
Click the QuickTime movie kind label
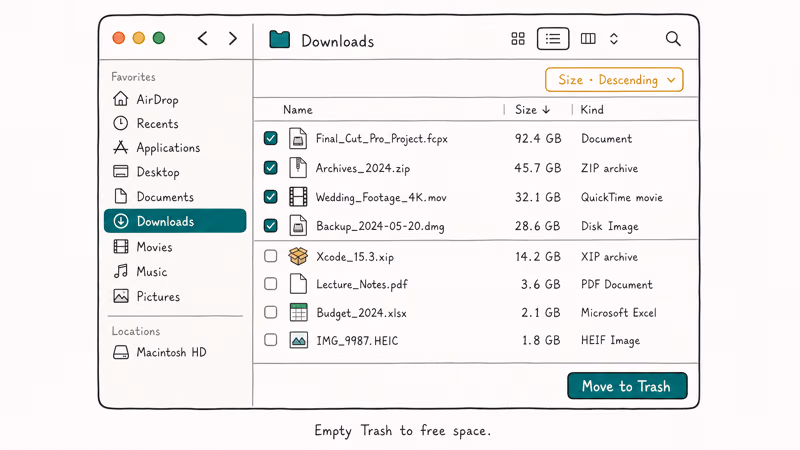[x=621, y=197]
